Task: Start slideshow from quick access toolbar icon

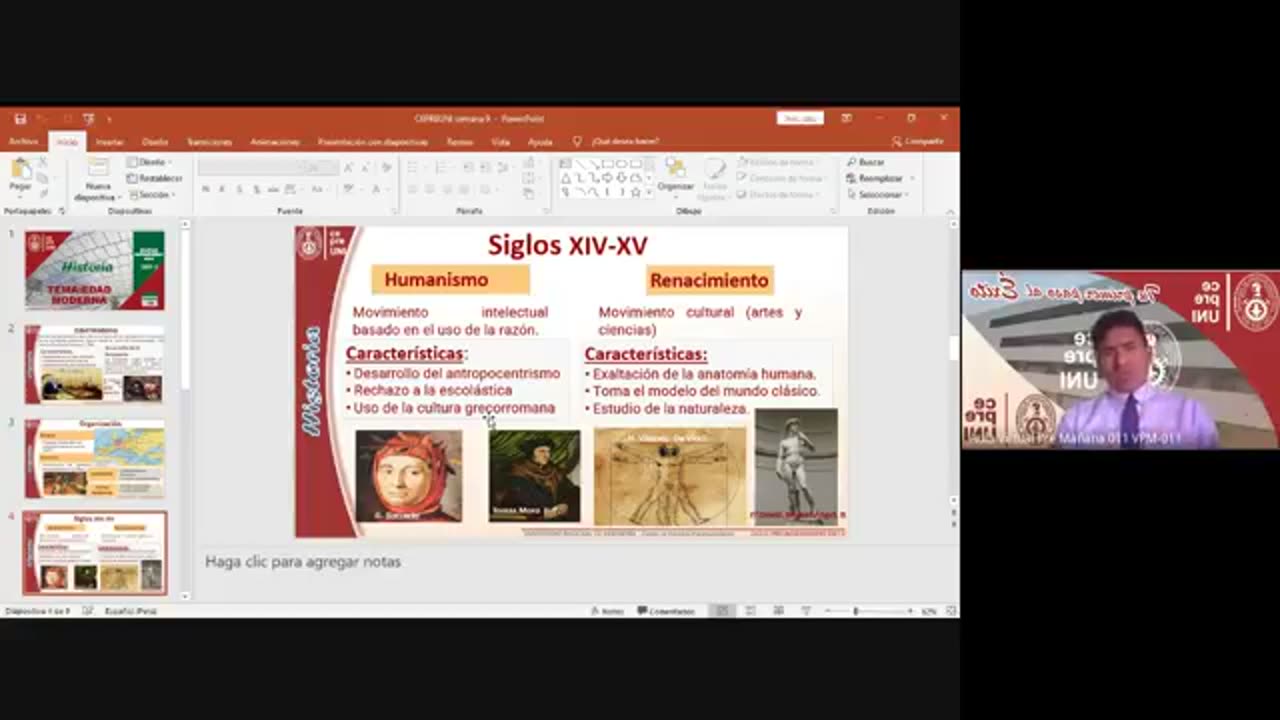Action: [x=89, y=118]
